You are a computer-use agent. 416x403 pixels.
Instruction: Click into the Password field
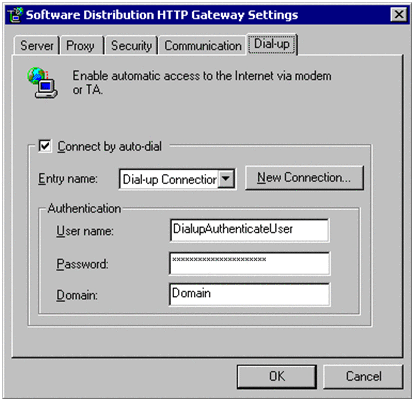[249, 263]
